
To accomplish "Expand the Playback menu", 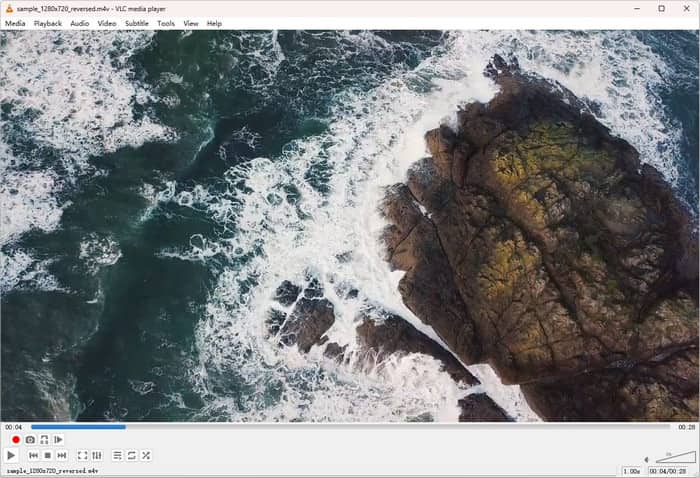I will tap(47, 23).
